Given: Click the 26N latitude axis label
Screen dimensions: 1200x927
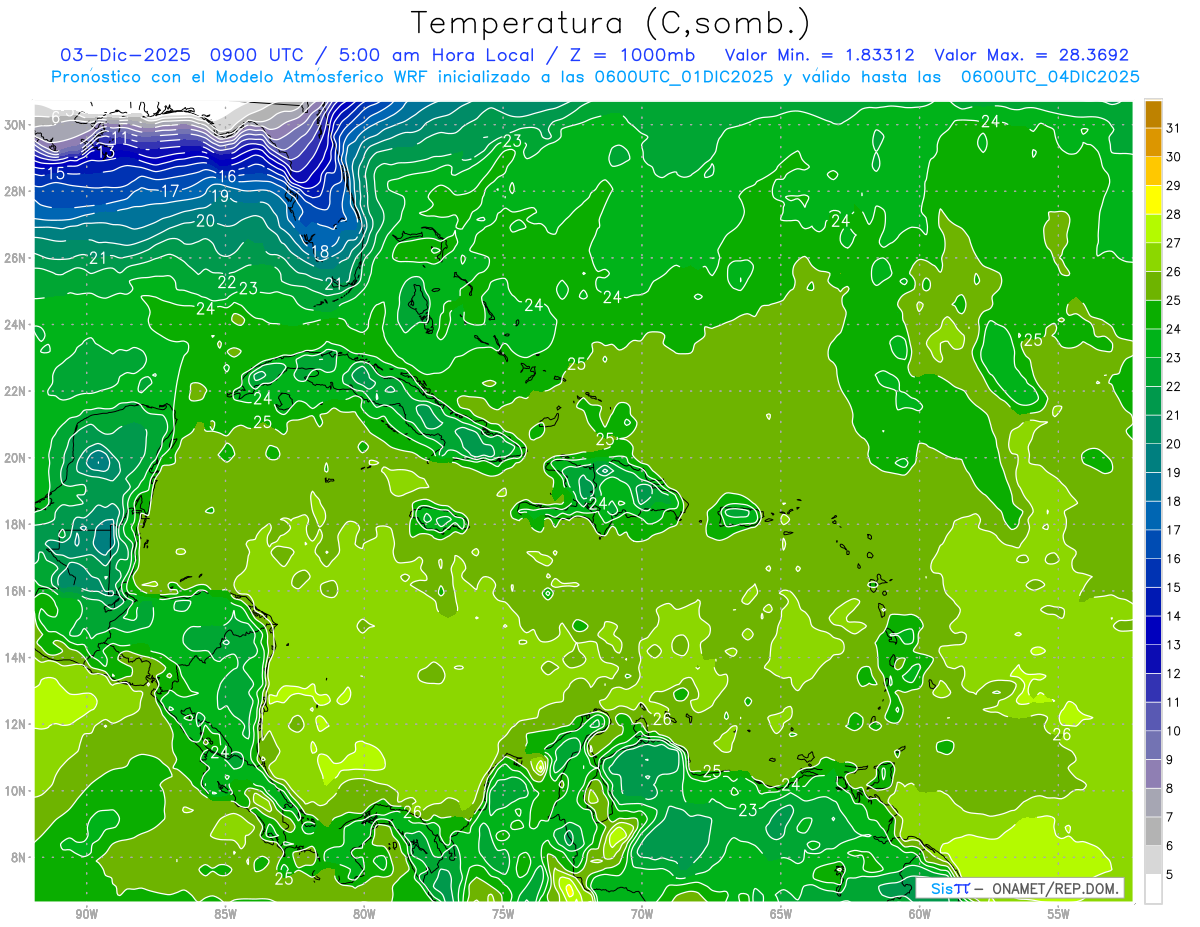Looking at the screenshot, I should (16, 258).
